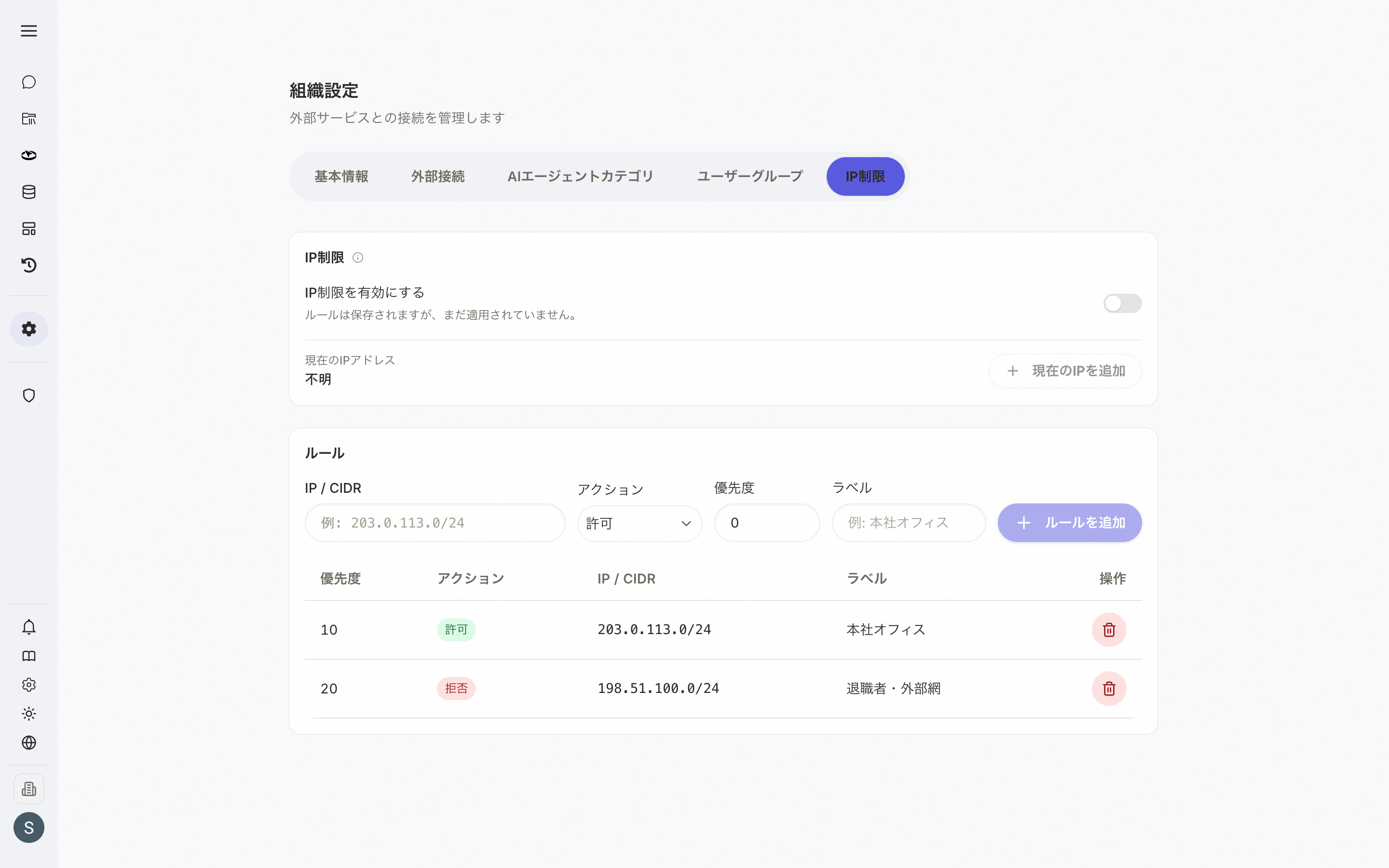The image size is (1389, 868).
Task: Click the building organization icon
Action: pyautogui.click(x=29, y=789)
